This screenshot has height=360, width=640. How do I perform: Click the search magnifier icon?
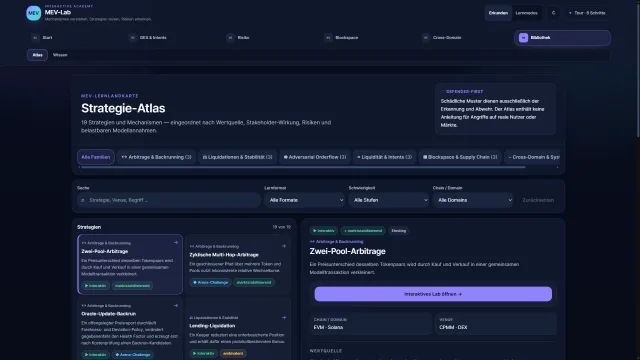point(83,200)
